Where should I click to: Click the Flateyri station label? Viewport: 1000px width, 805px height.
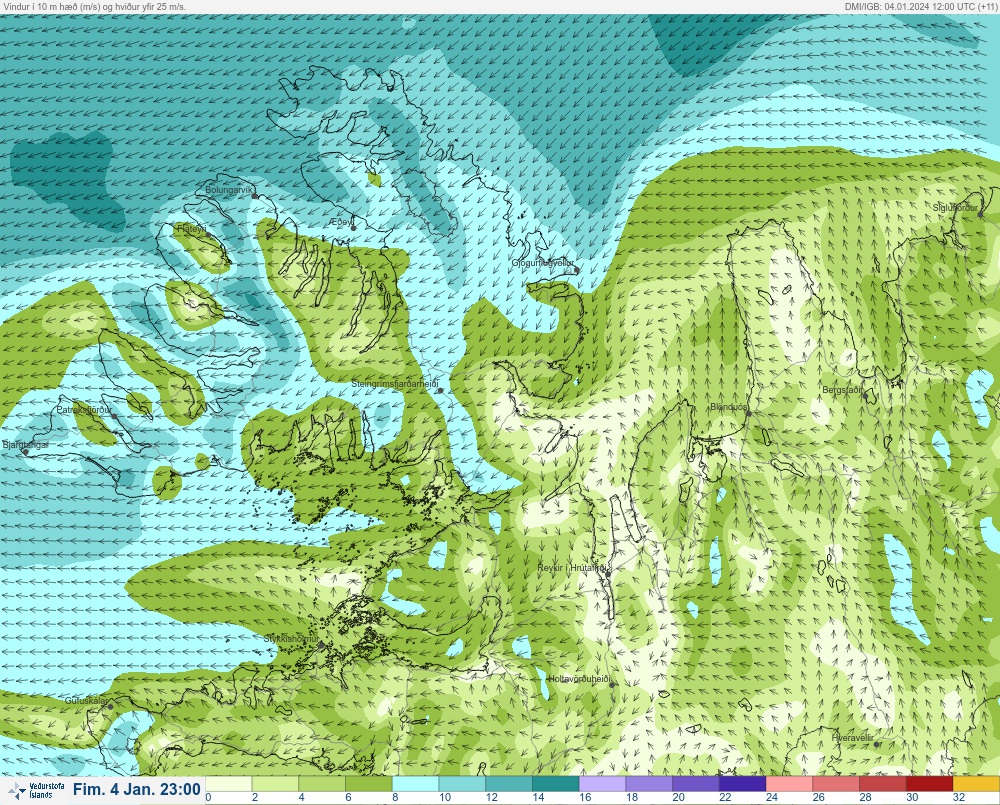pyautogui.click(x=191, y=228)
